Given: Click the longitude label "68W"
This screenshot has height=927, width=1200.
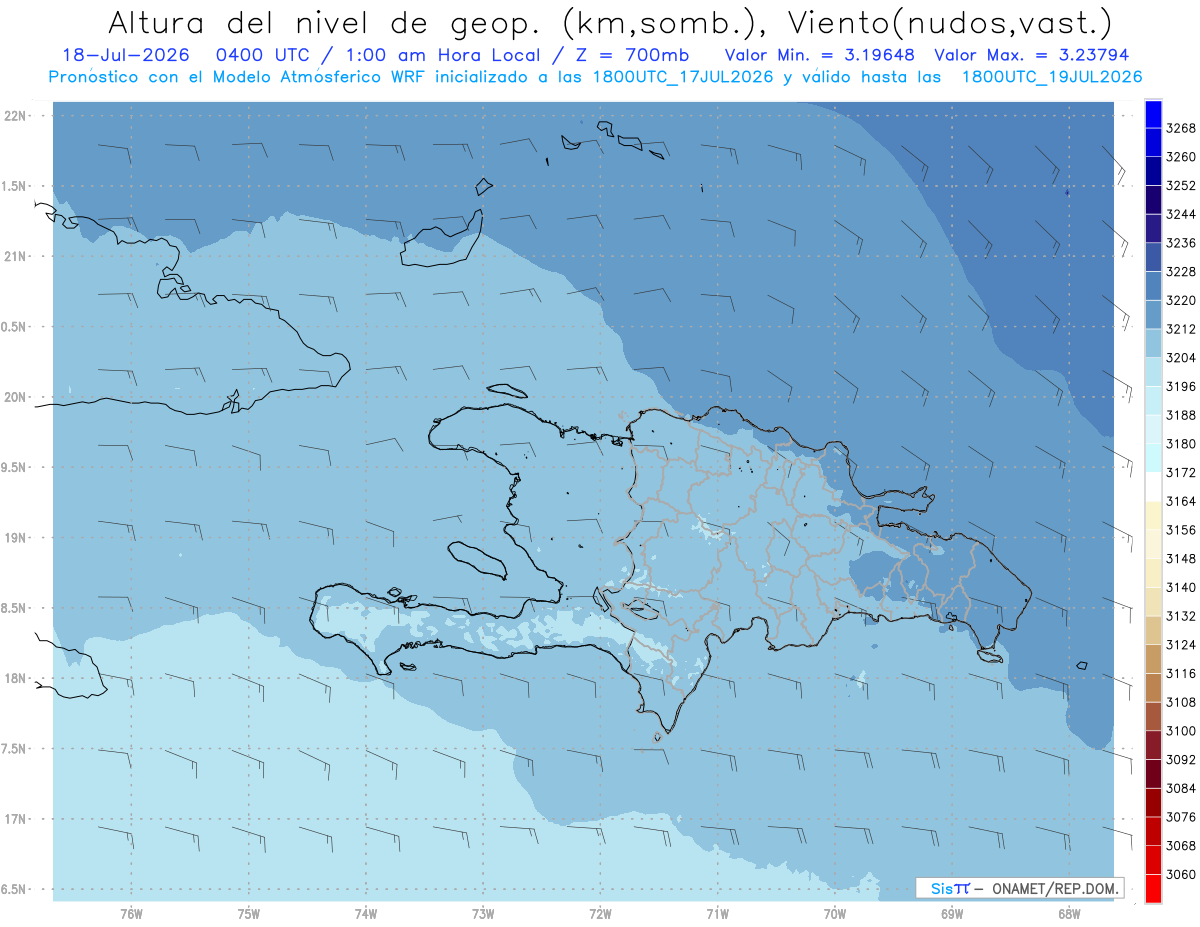Looking at the screenshot, I should tap(1069, 913).
